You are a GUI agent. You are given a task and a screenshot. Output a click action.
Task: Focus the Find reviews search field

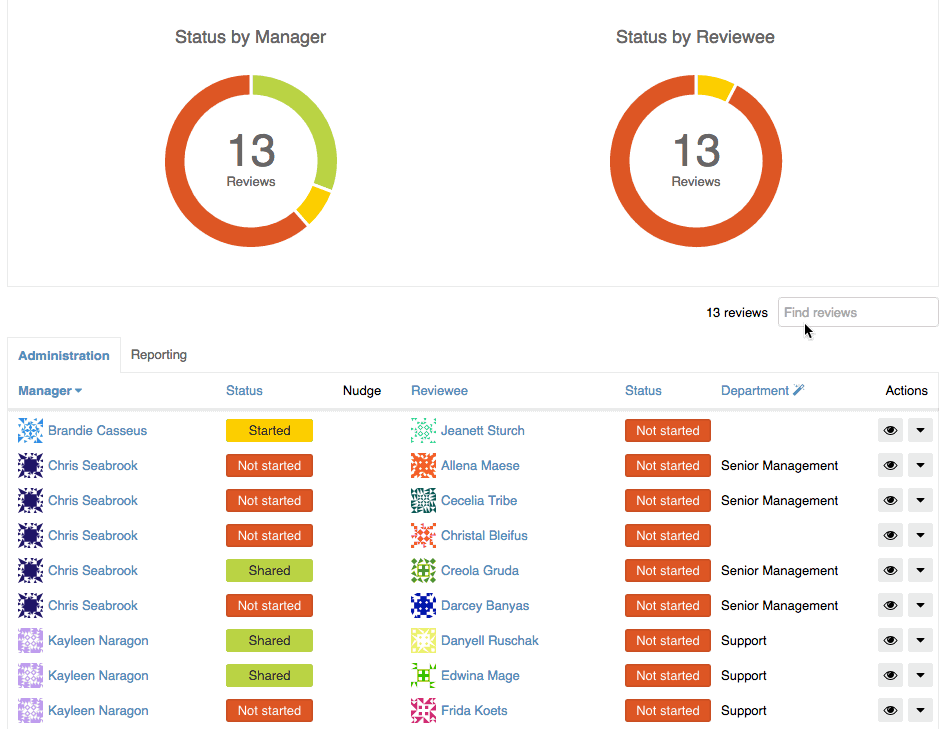coord(858,312)
